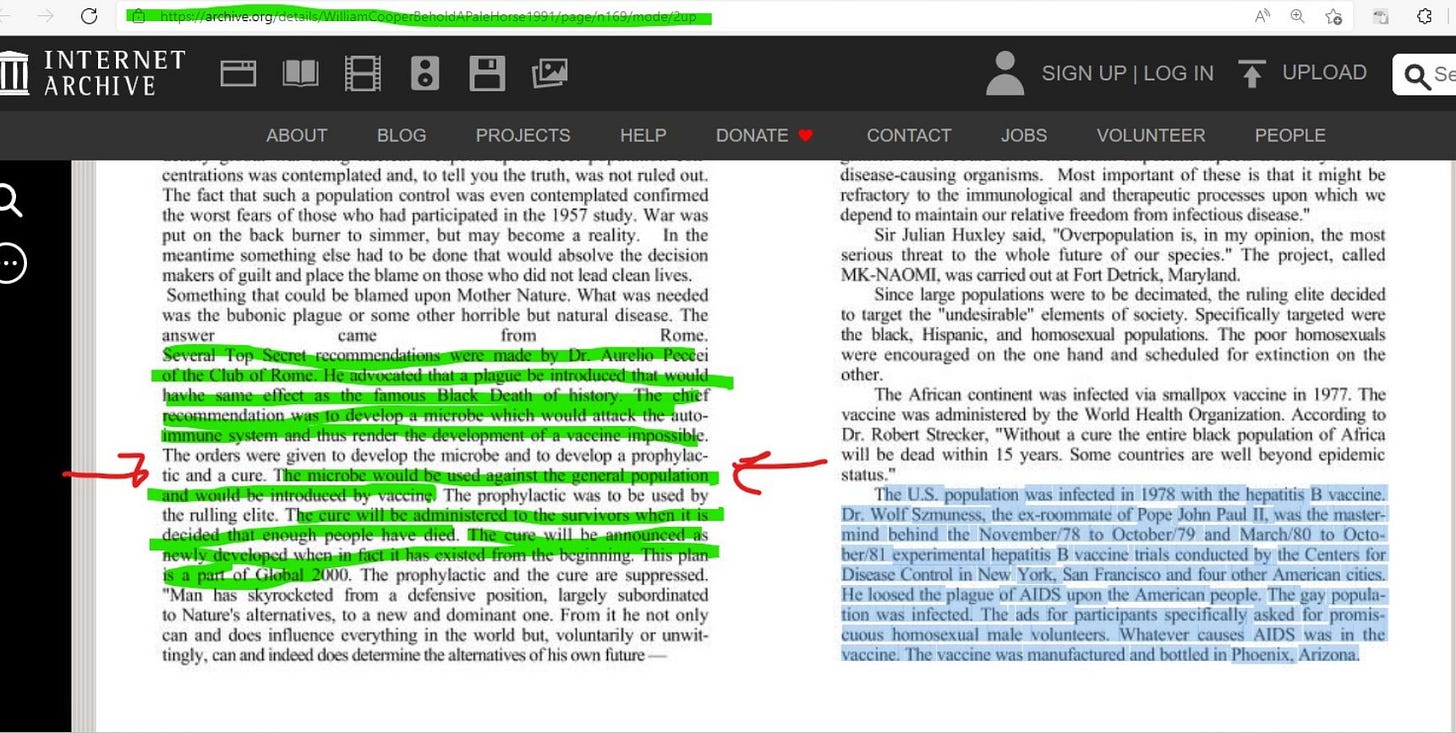Reload the page with the refresh icon

click(x=89, y=16)
